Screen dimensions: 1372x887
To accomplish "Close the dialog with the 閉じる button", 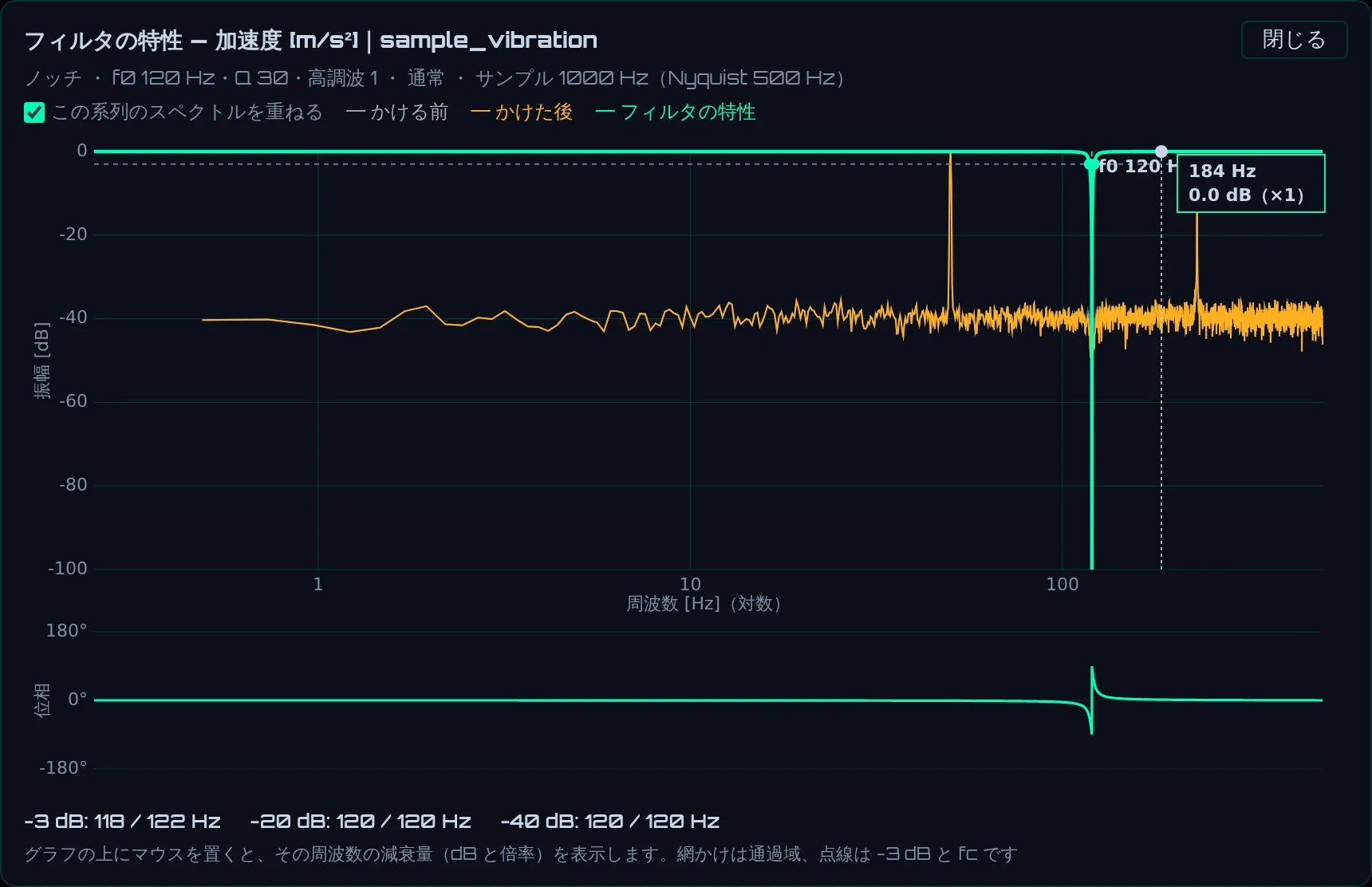I will click(x=1294, y=40).
